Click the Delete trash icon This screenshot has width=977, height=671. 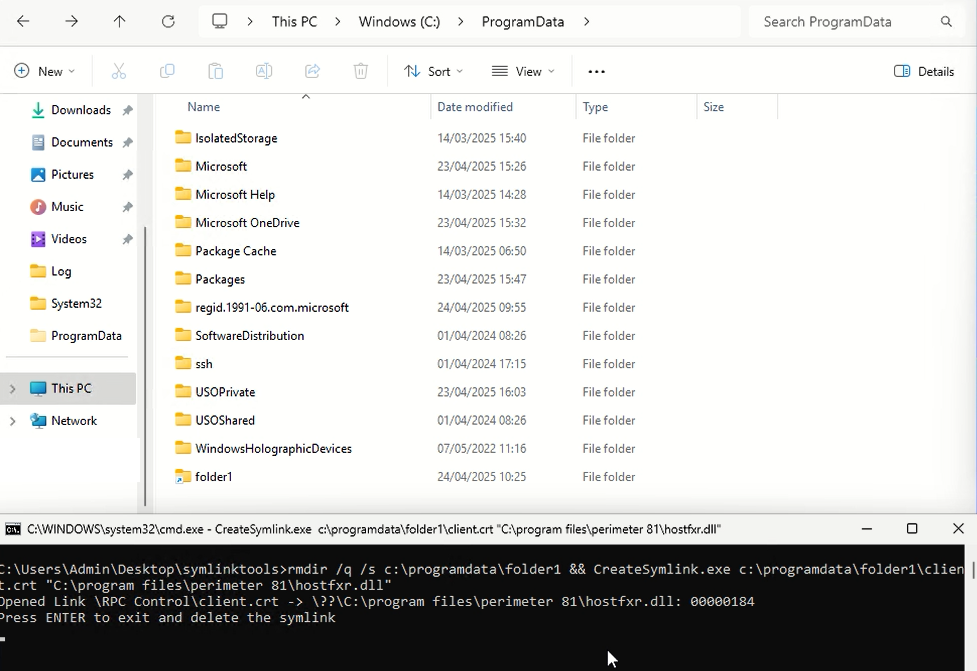pyautogui.click(x=361, y=71)
